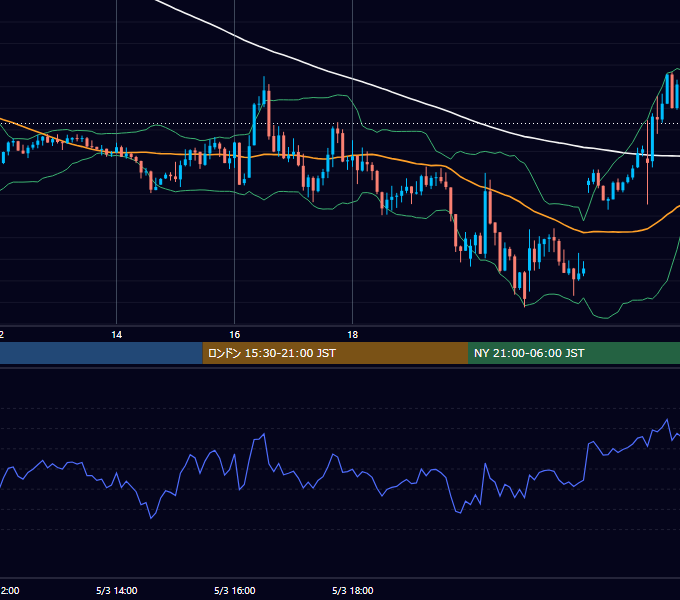The width and height of the screenshot is (680, 600).
Task: Click the blue session bar before London
Action: (101, 353)
